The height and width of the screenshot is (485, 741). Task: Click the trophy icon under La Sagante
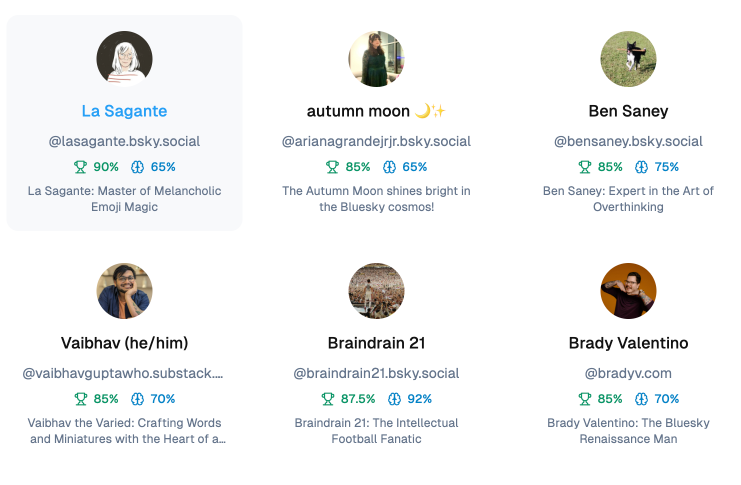pos(80,167)
